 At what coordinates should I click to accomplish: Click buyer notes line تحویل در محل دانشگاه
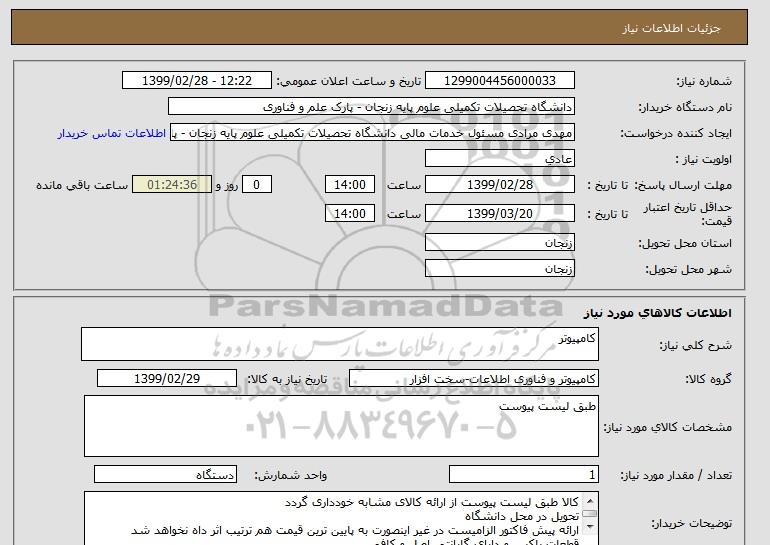522,516
